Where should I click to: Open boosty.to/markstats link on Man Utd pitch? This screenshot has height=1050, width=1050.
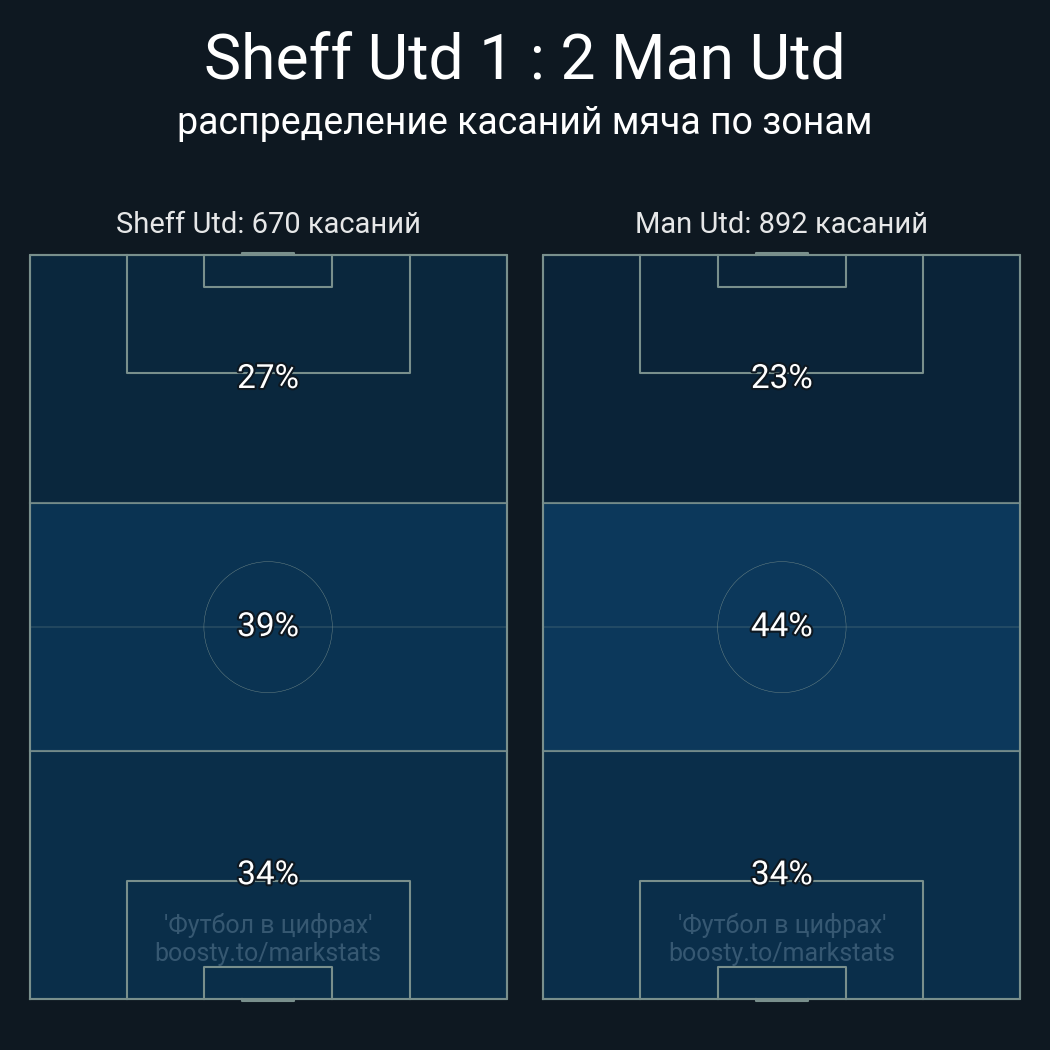[781, 952]
